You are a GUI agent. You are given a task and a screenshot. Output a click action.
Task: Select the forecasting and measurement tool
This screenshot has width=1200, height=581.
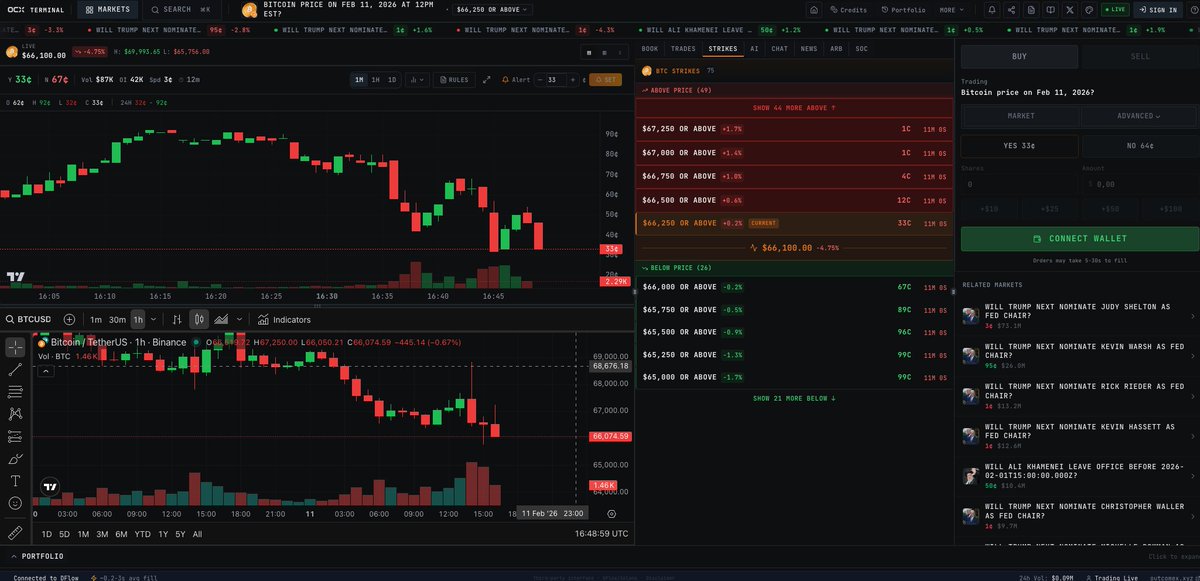(x=15, y=436)
